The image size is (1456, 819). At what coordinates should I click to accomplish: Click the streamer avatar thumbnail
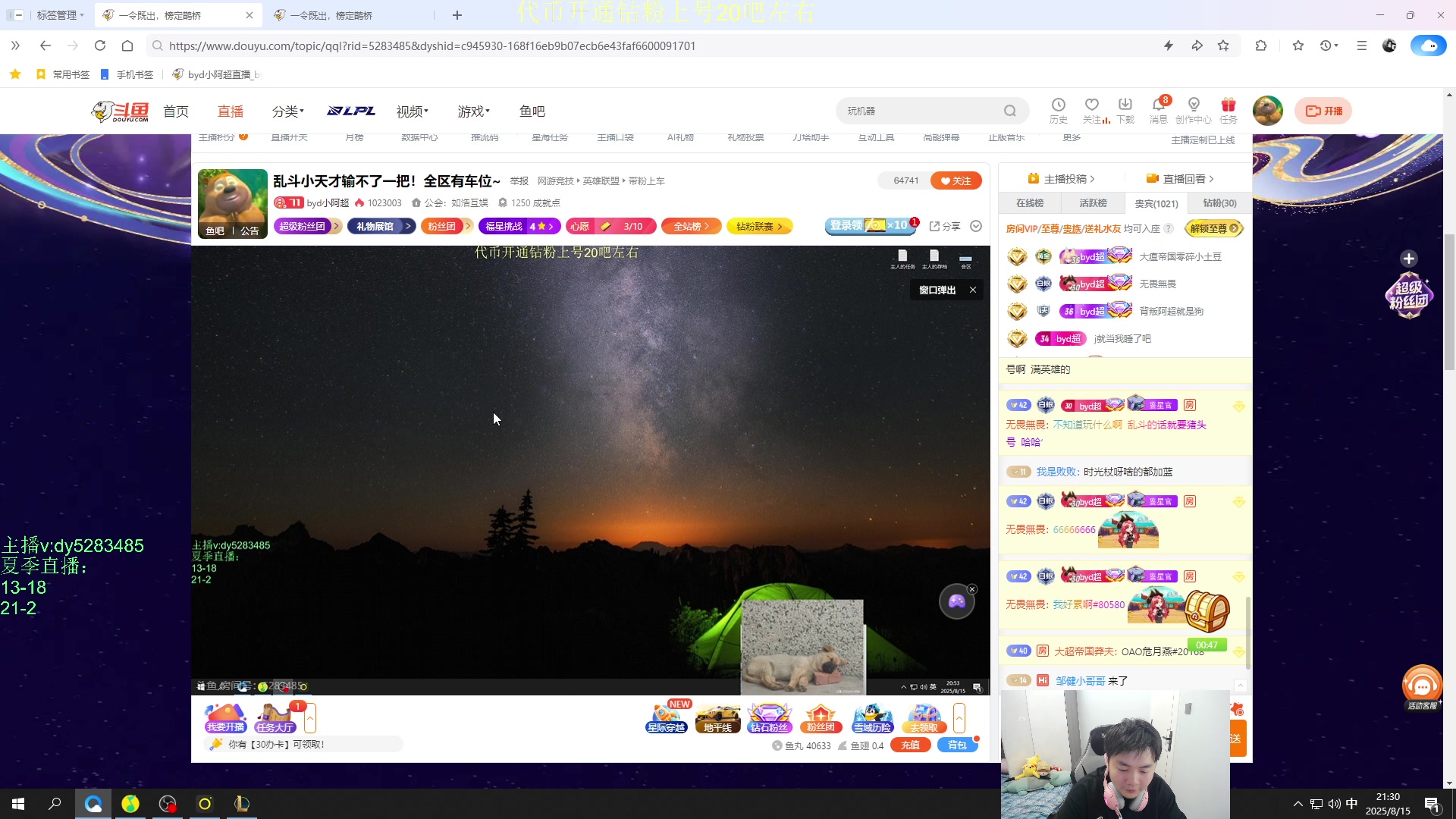coord(233,203)
